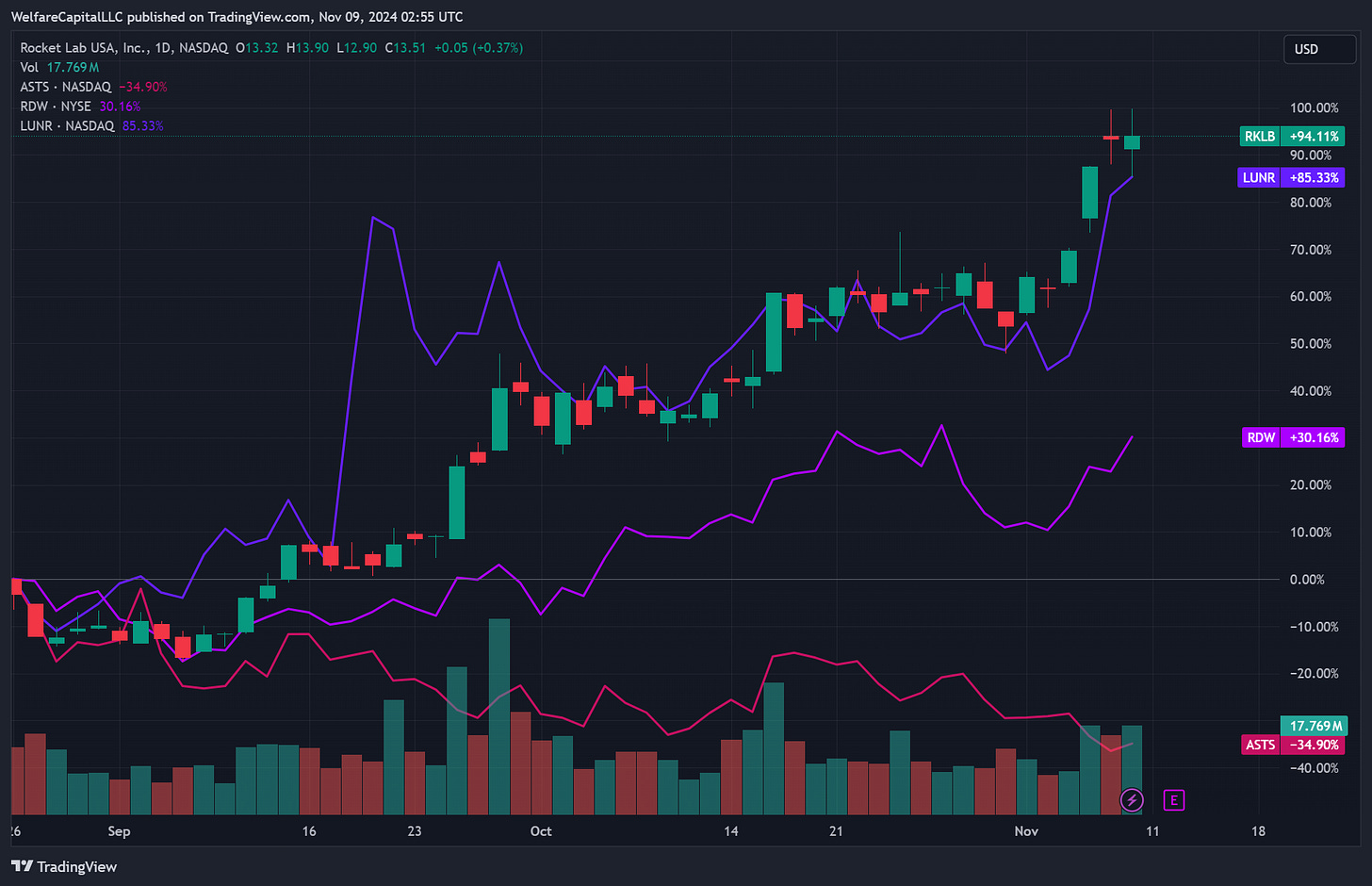Screen dimensions: 1372x886
Task: Click the WelfareCapitalLLC published on TradingView.com caption
Action: click(237, 17)
